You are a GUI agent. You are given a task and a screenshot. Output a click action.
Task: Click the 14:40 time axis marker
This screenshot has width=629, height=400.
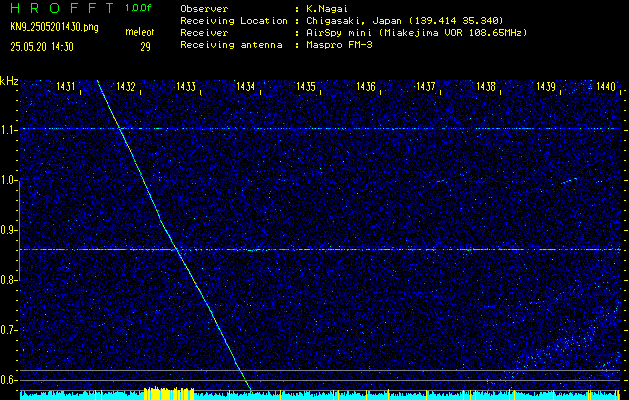606,86
